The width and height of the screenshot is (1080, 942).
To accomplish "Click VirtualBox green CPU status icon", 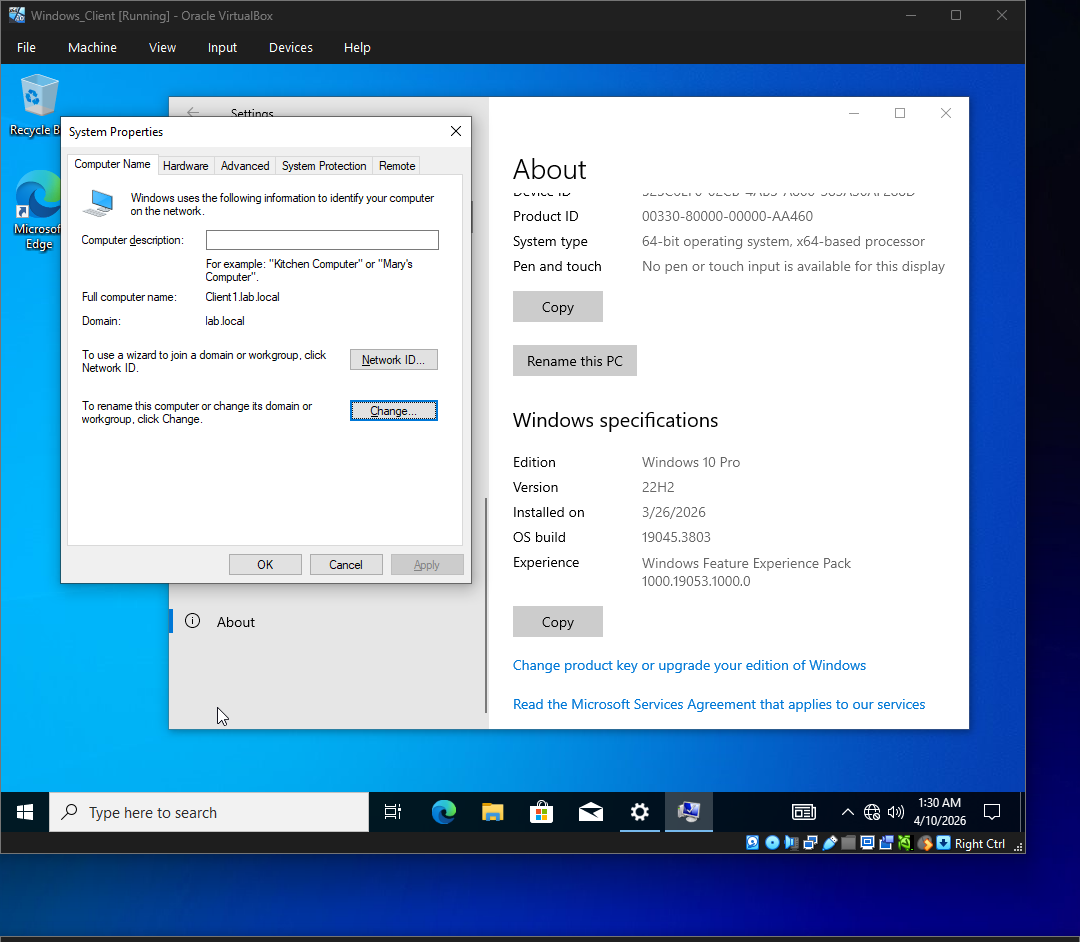I will [905, 843].
